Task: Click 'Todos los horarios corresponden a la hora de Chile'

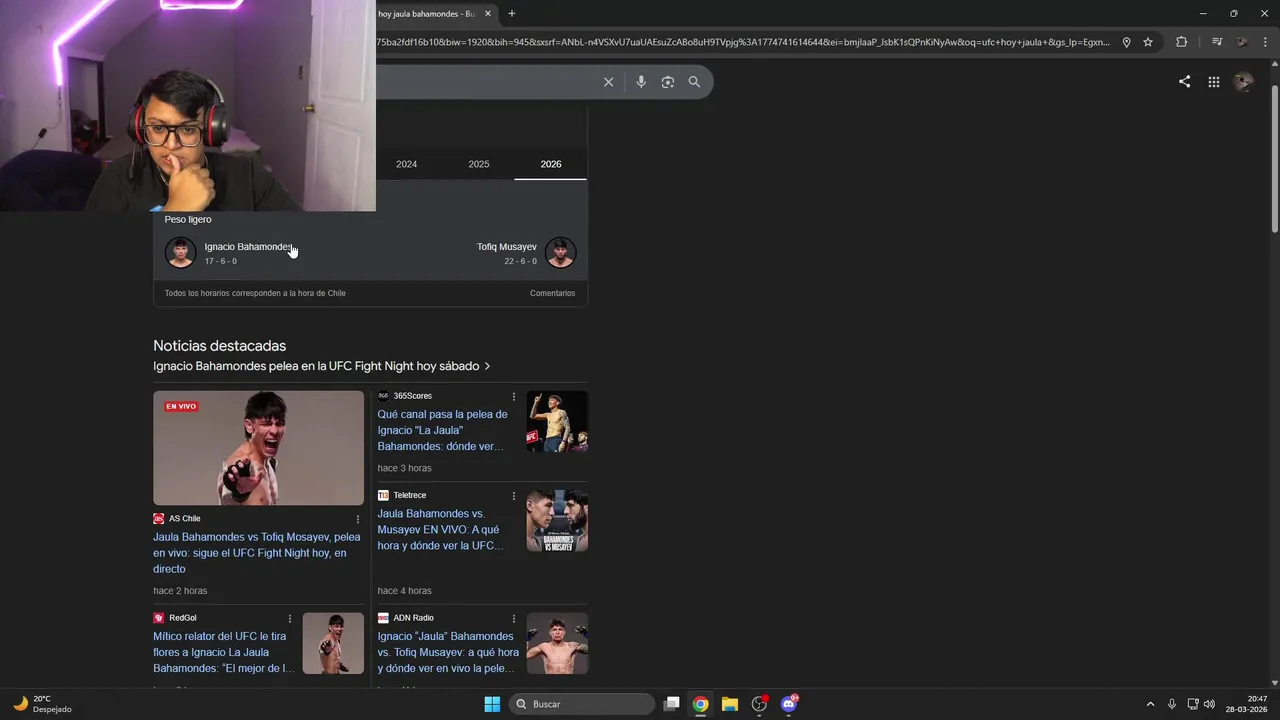Action: pos(255,293)
